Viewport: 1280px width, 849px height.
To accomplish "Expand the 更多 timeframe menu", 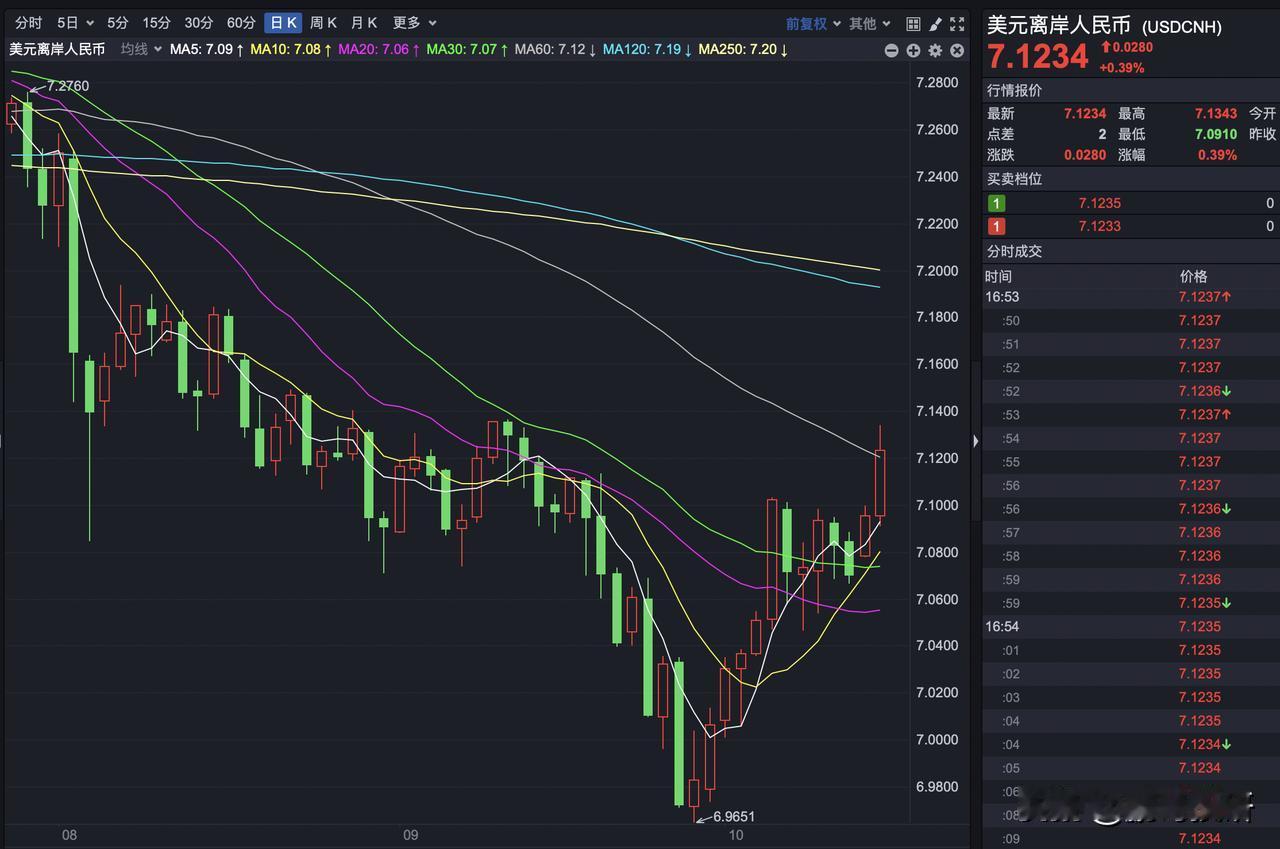I will click(x=414, y=22).
